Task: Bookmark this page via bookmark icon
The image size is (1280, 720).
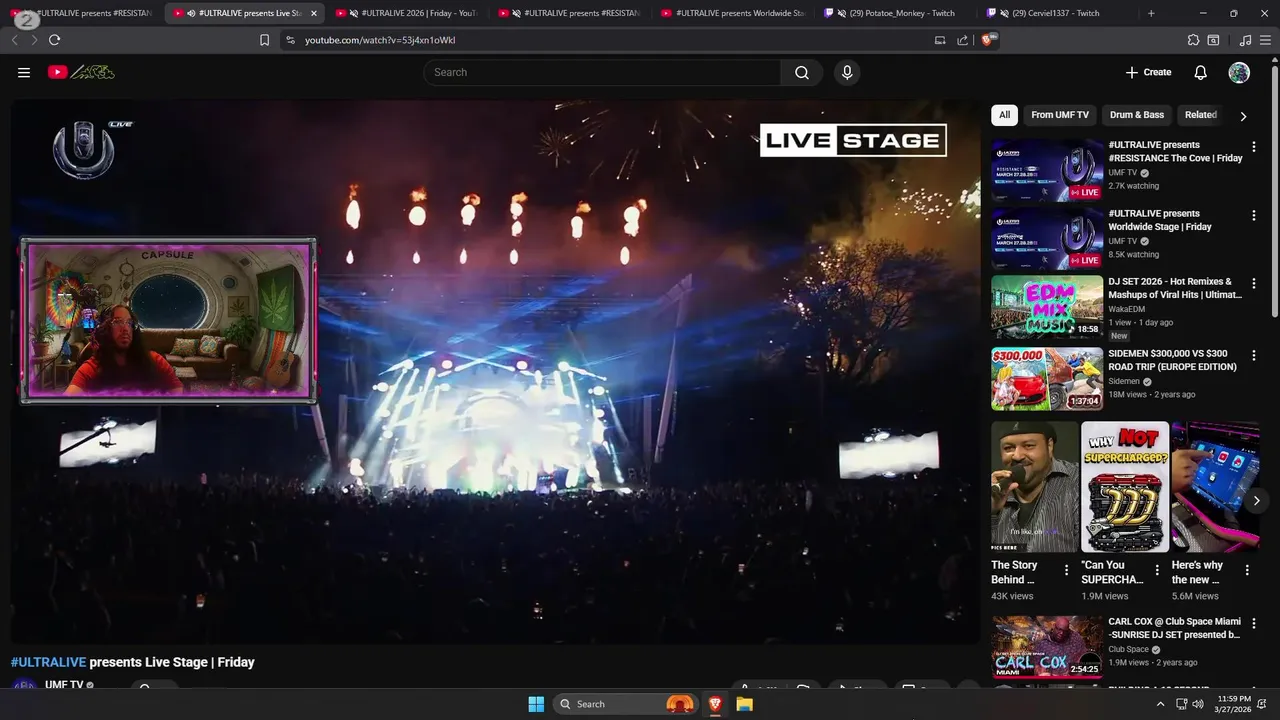Action: coord(264,40)
